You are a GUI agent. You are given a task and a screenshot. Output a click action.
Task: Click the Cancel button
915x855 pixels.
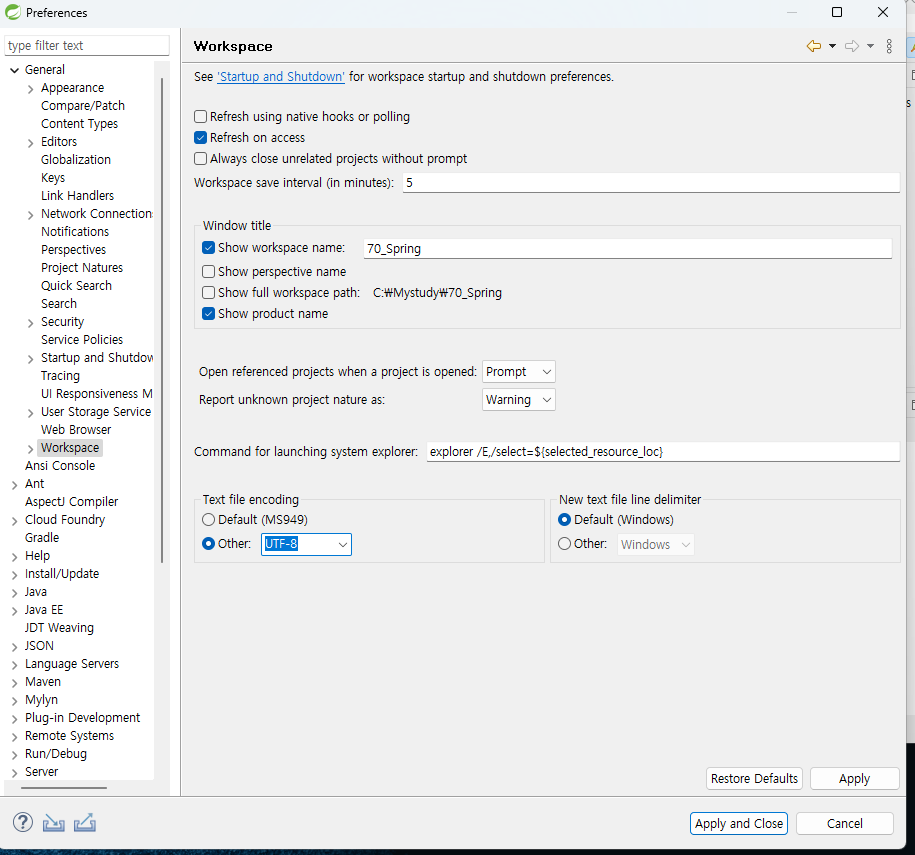pyautogui.click(x=844, y=823)
